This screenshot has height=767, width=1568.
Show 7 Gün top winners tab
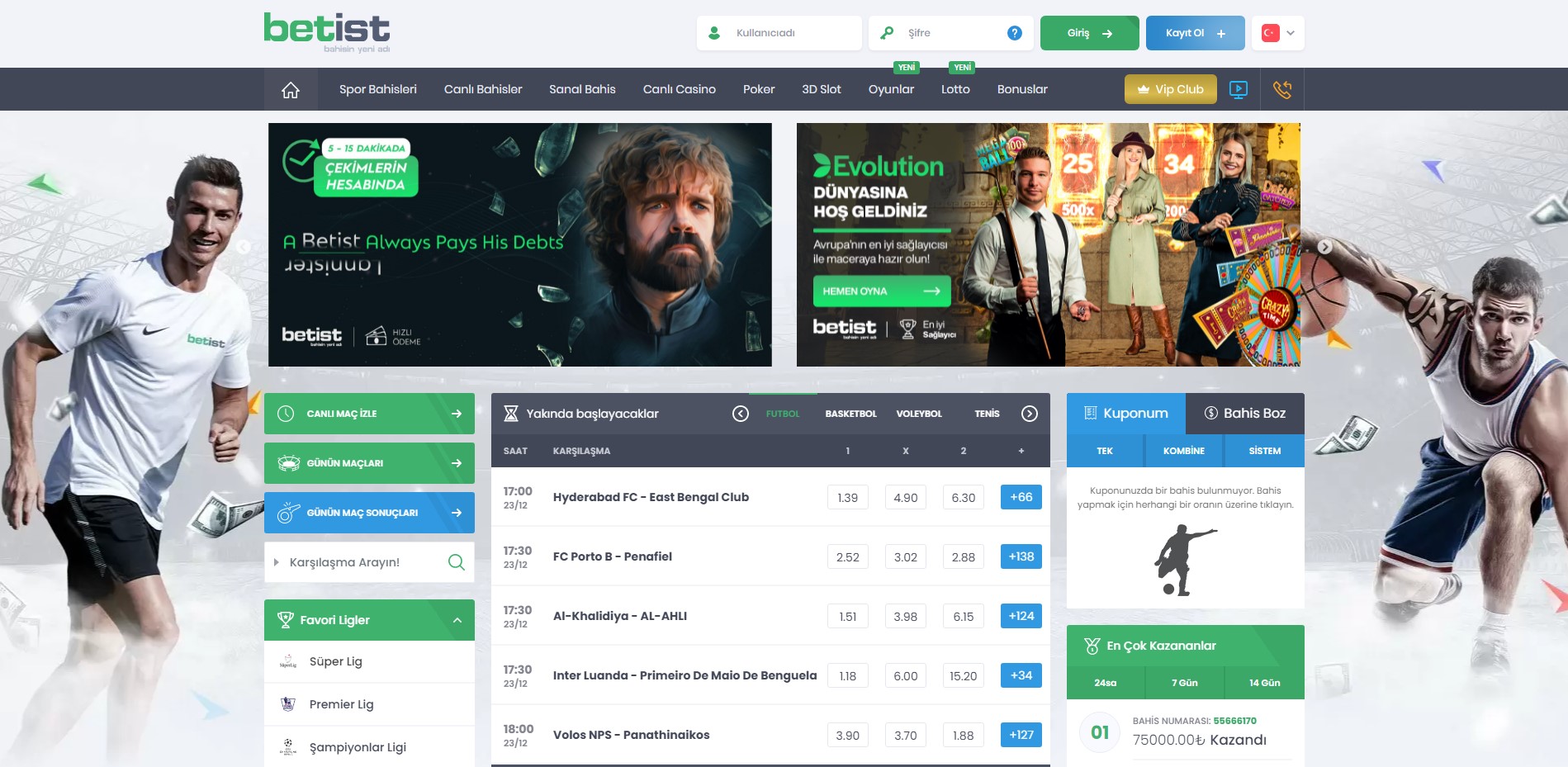1185,683
